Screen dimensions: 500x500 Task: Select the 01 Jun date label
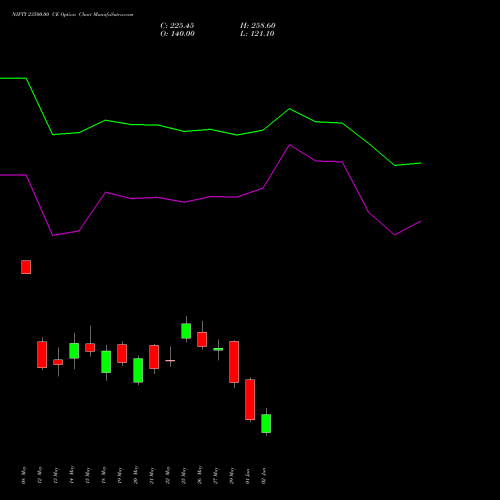click(x=248, y=476)
